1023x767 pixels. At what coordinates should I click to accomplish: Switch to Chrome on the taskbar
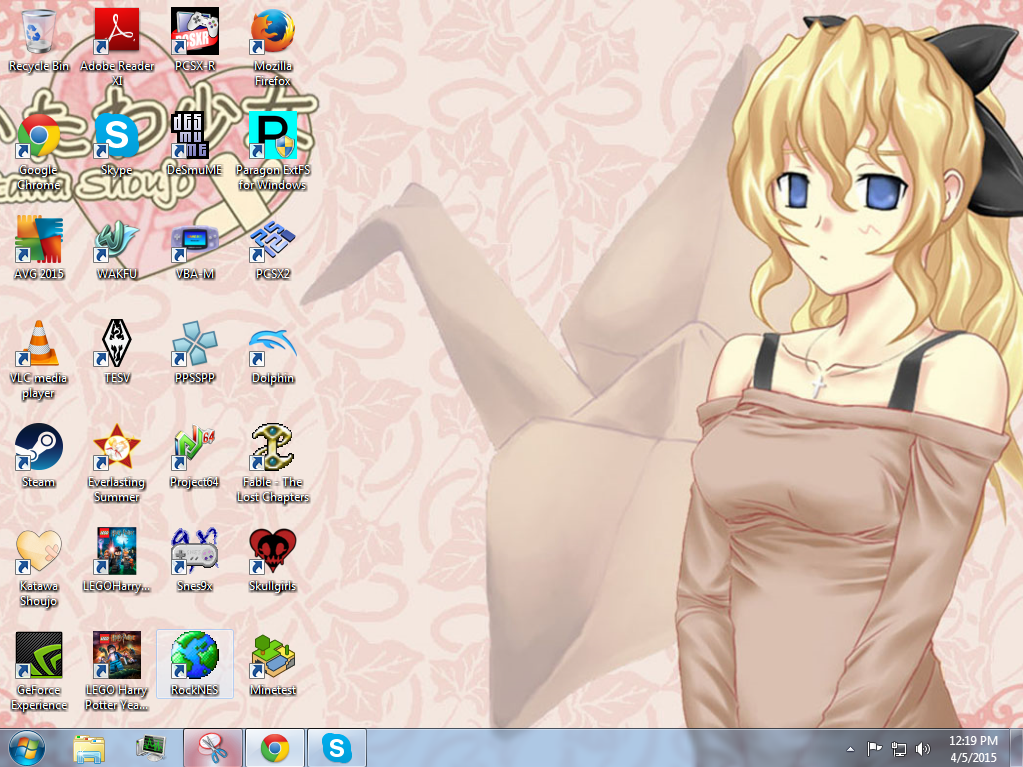[275, 748]
